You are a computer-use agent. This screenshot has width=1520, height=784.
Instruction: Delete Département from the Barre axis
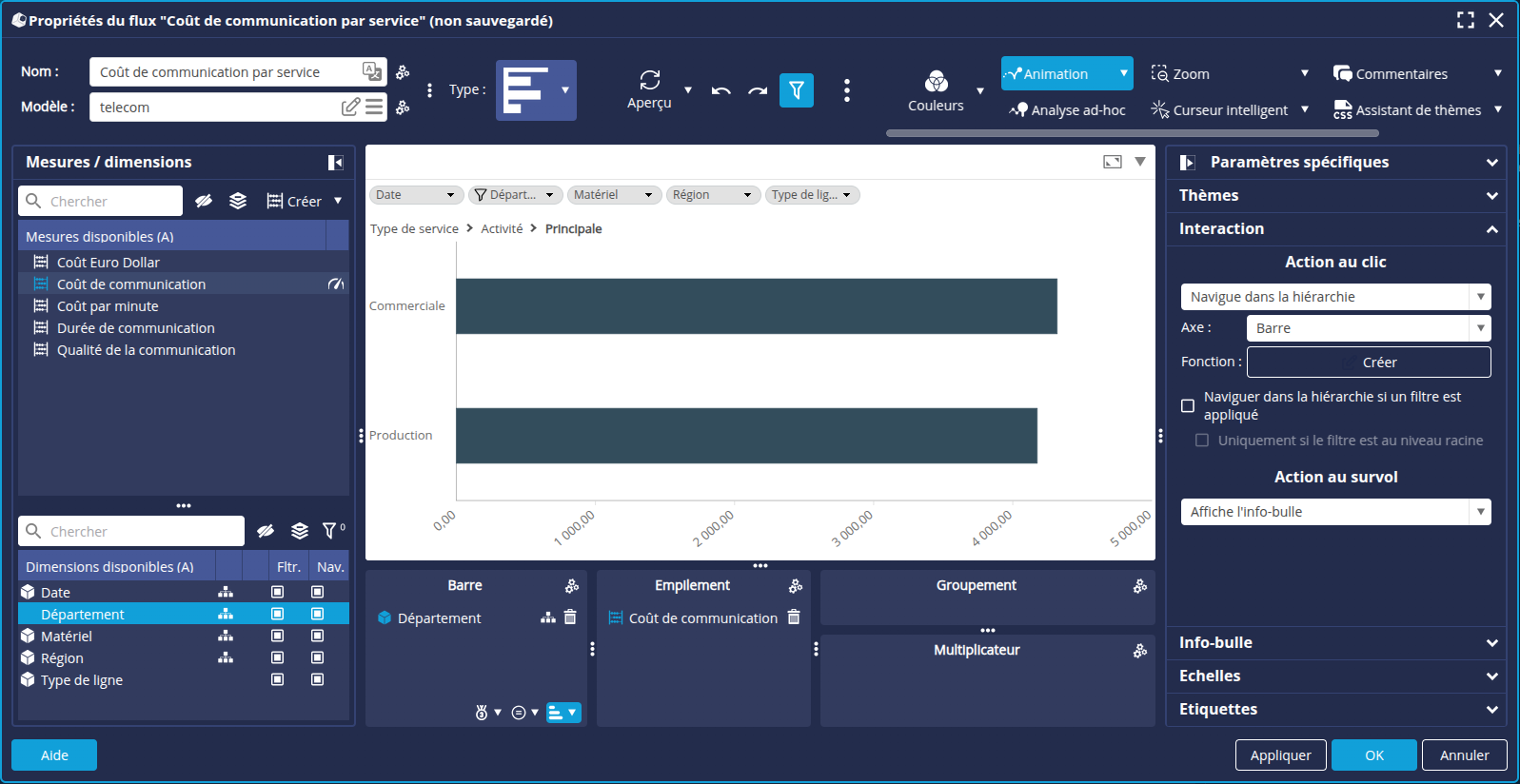tap(570, 617)
